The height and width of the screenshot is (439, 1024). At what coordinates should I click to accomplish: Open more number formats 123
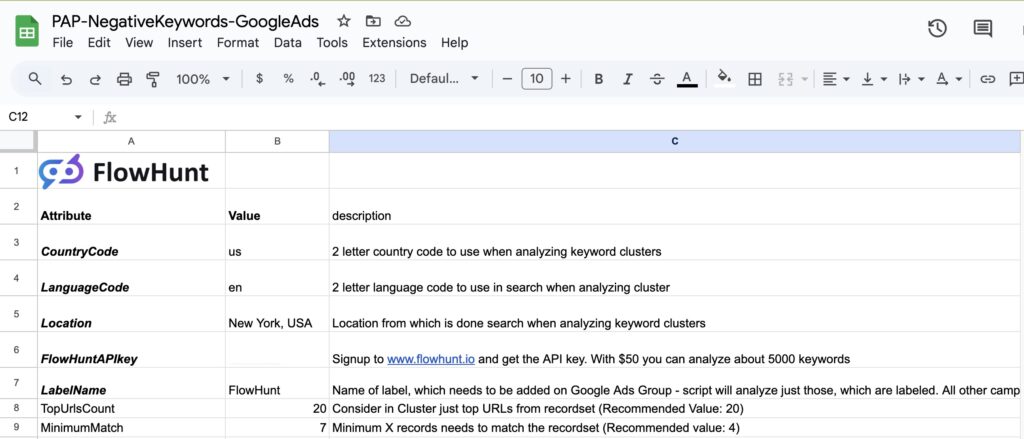pos(377,78)
